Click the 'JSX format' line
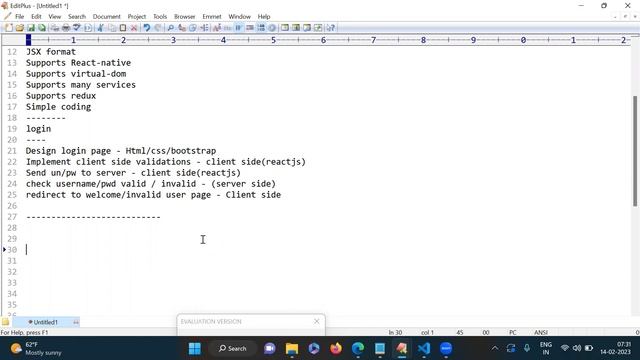This screenshot has width=640, height=360. (51, 52)
